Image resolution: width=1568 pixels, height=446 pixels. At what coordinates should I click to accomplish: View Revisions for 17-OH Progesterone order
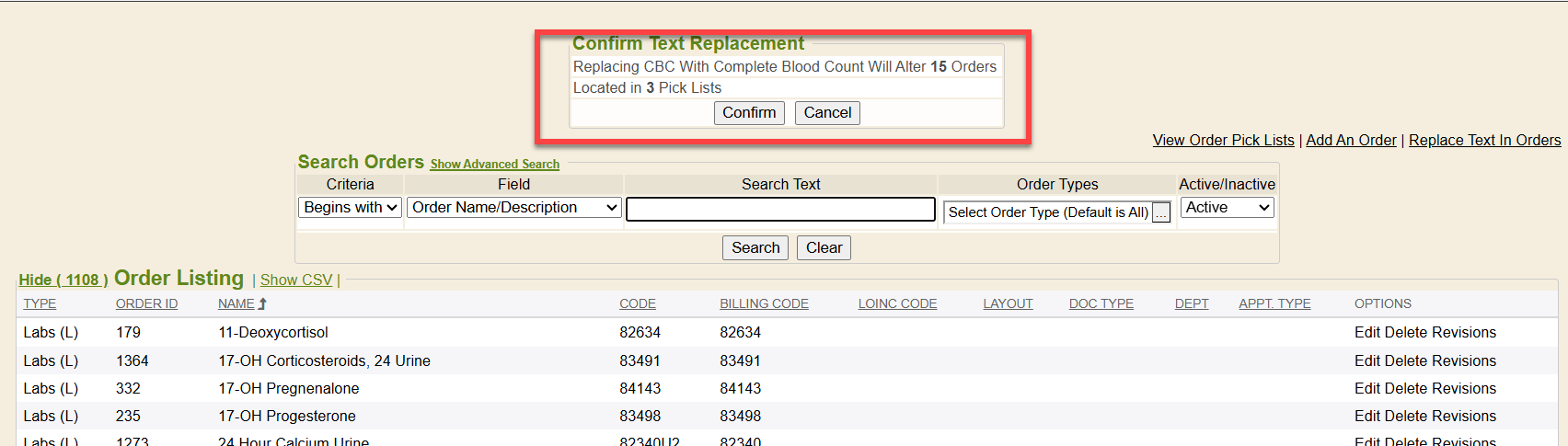pos(1465,416)
